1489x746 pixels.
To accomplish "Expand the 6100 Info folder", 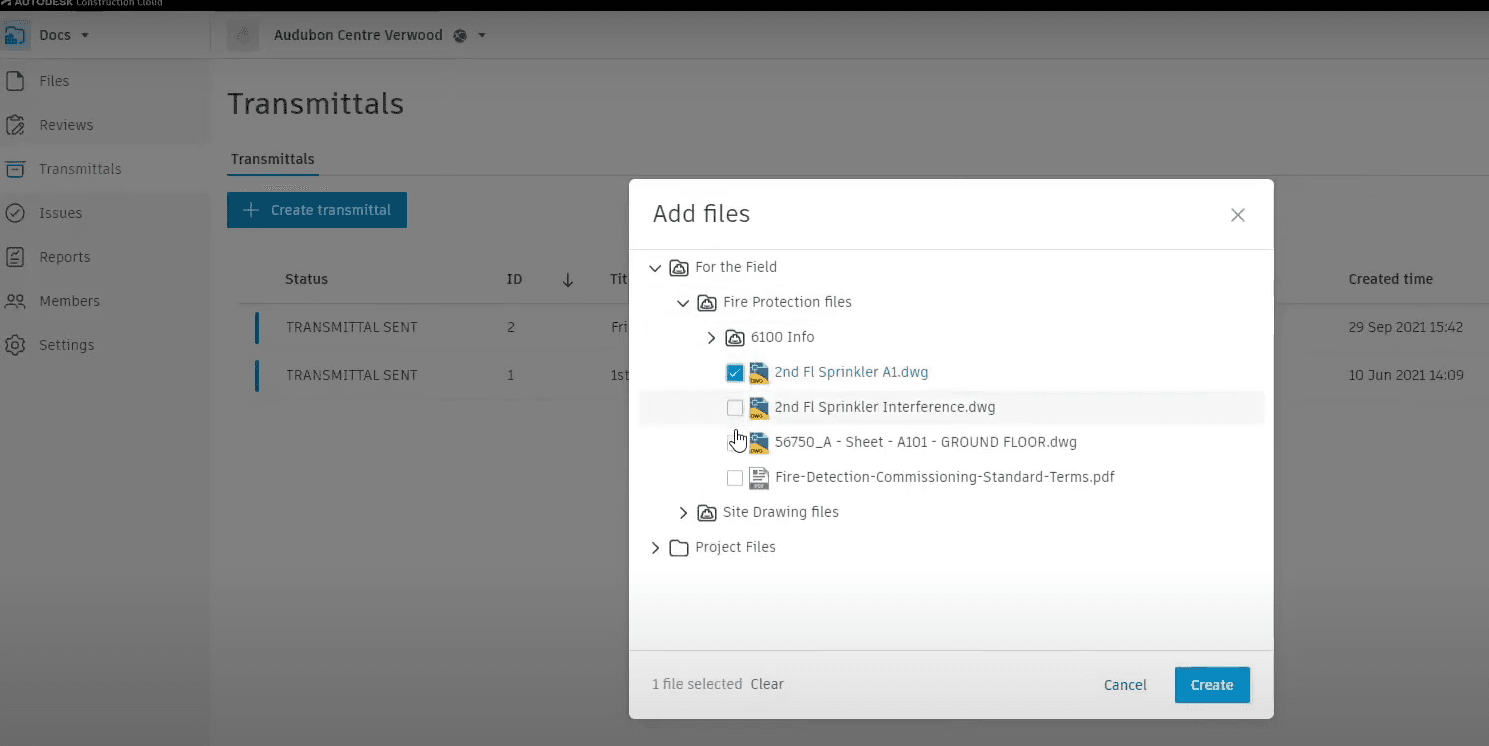I will pyautogui.click(x=711, y=338).
